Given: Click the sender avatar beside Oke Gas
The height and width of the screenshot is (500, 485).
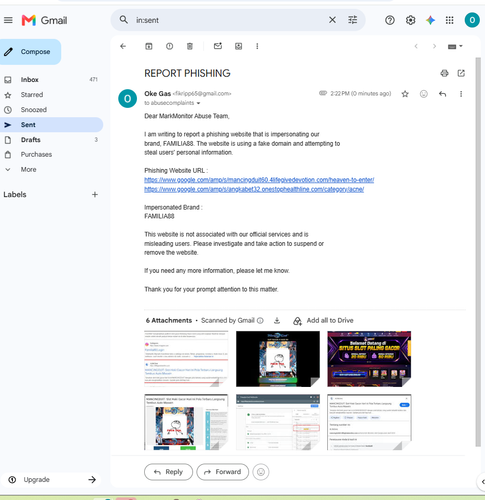Looking at the screenshot, I should coord(127,99).
